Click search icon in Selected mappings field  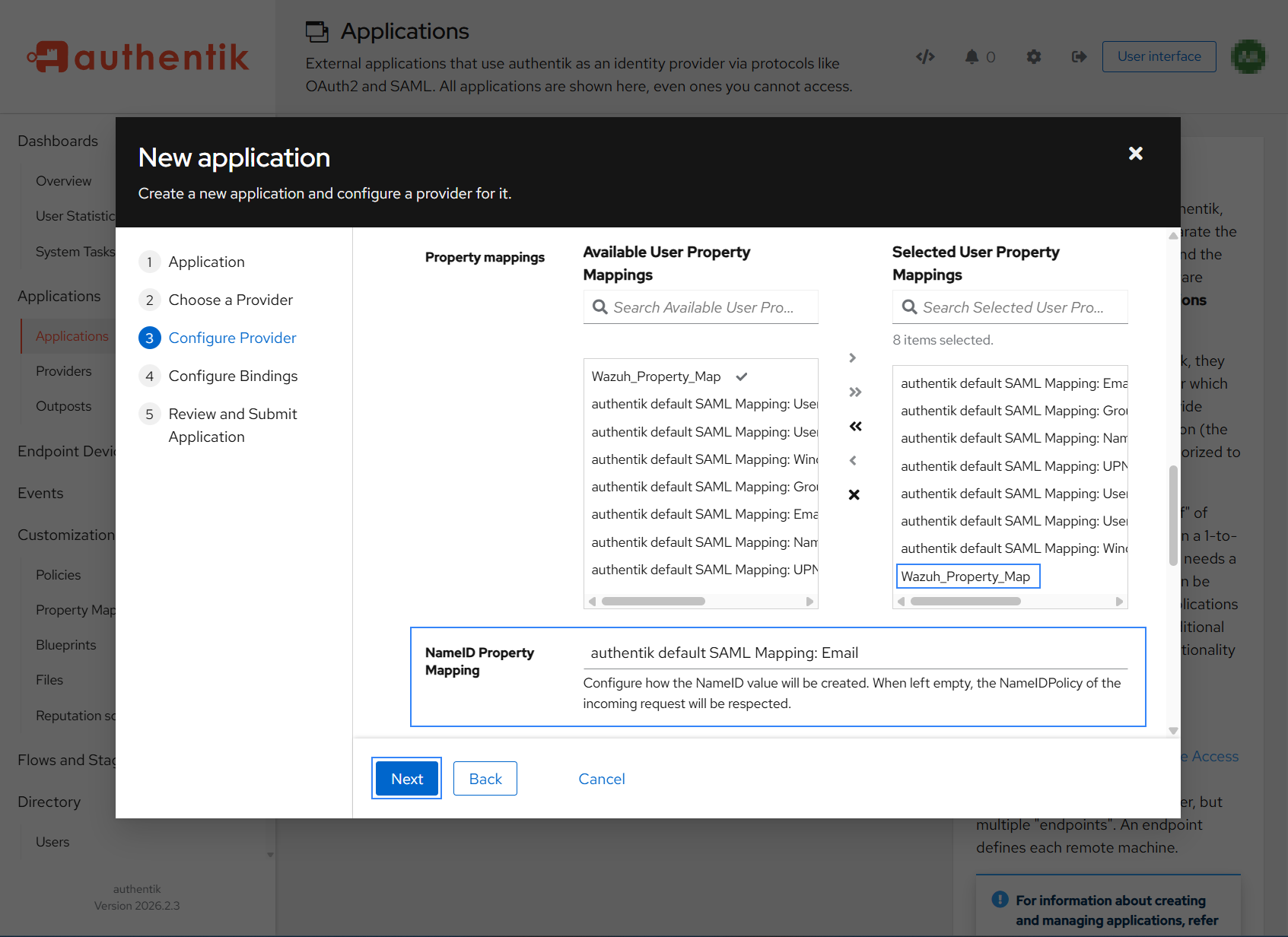[x=909, y=307]
